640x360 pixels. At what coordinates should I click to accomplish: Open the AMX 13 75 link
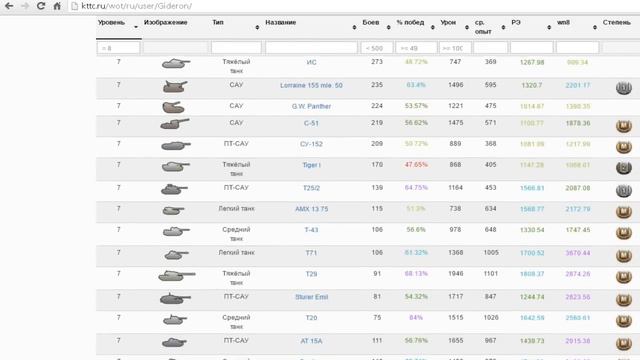coord(311,209)
